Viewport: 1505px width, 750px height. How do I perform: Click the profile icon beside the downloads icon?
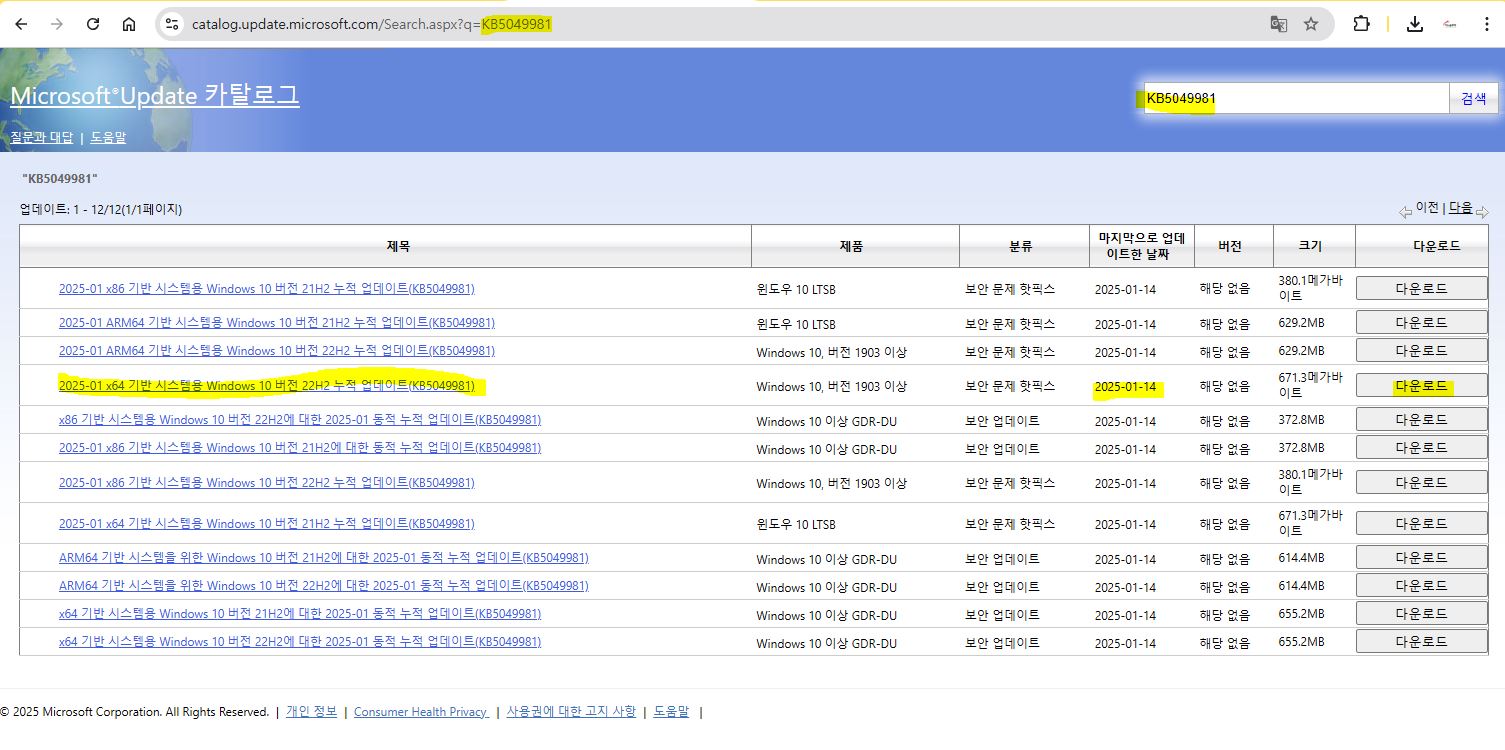point(1449,24)
